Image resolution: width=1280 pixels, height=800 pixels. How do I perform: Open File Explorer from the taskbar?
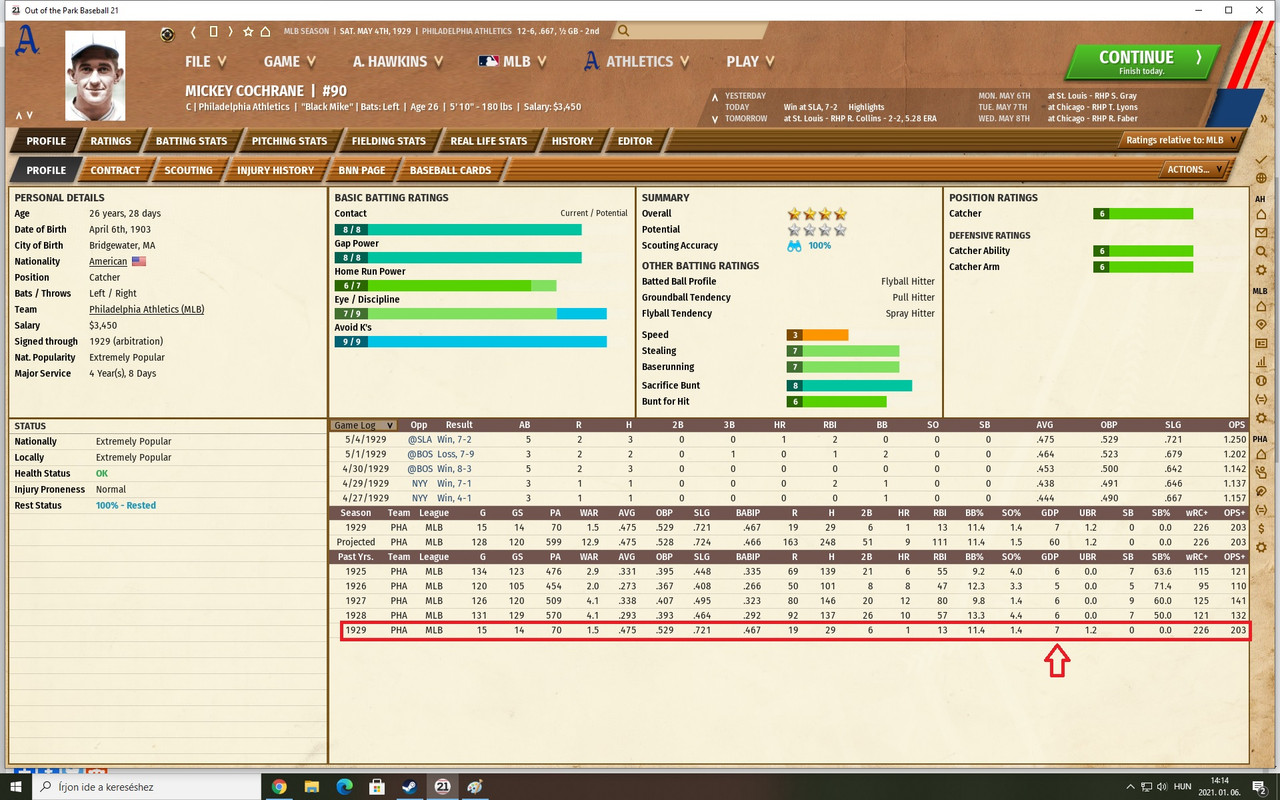[312, 786]
